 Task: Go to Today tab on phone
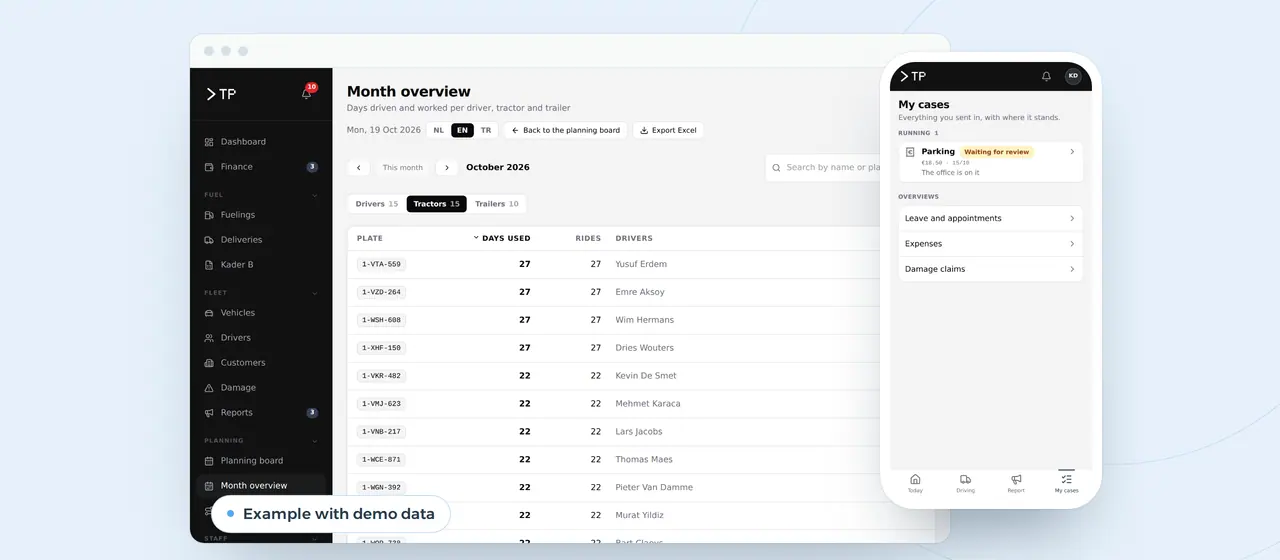[x=915, y=484]
